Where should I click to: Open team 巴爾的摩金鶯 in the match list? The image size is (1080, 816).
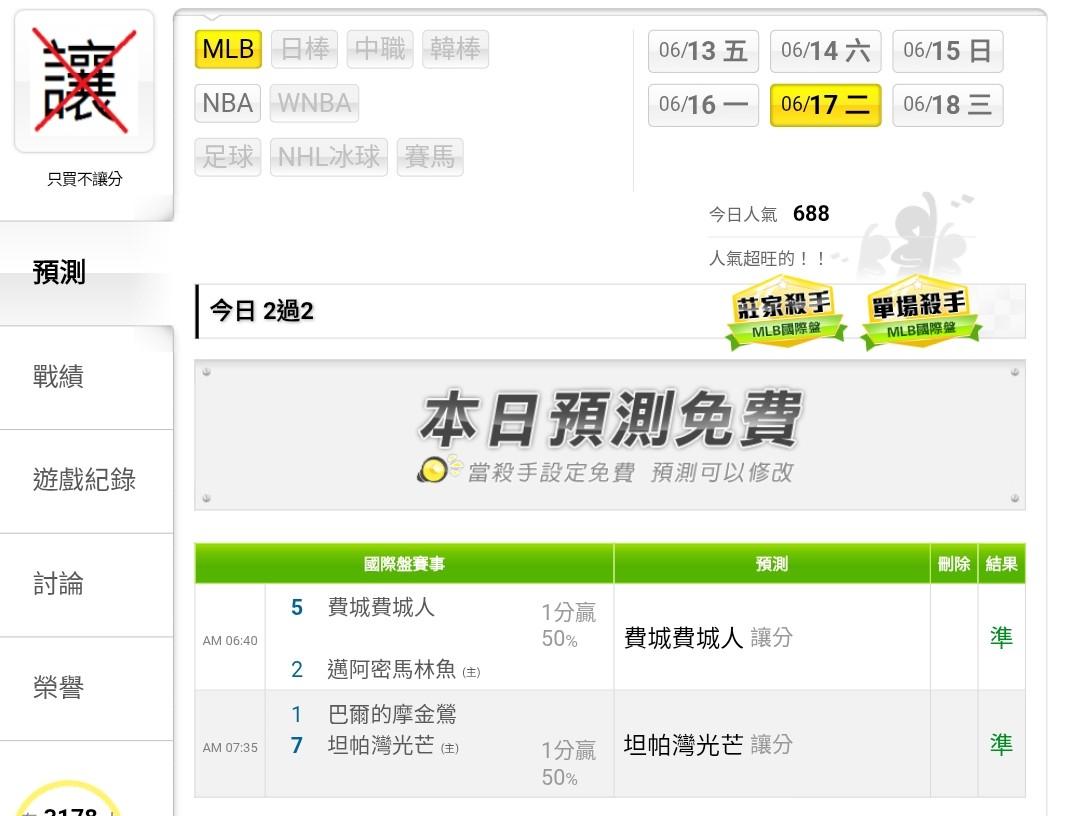(x=392, y=714)
